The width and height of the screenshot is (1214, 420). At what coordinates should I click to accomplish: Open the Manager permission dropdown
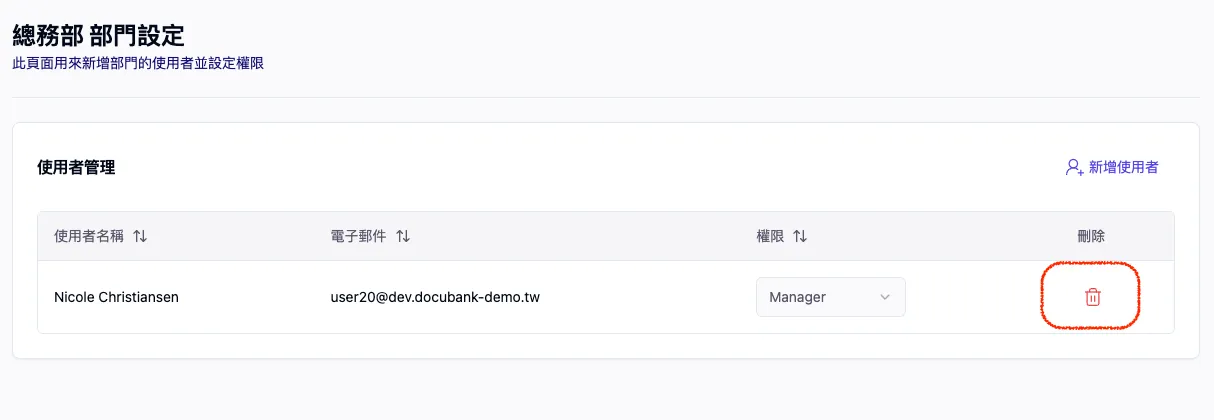[830, 297]
